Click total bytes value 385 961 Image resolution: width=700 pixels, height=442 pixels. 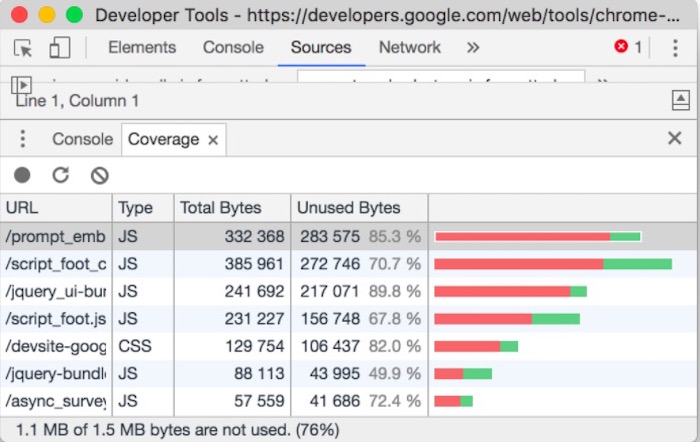click(x=254, y=264)
